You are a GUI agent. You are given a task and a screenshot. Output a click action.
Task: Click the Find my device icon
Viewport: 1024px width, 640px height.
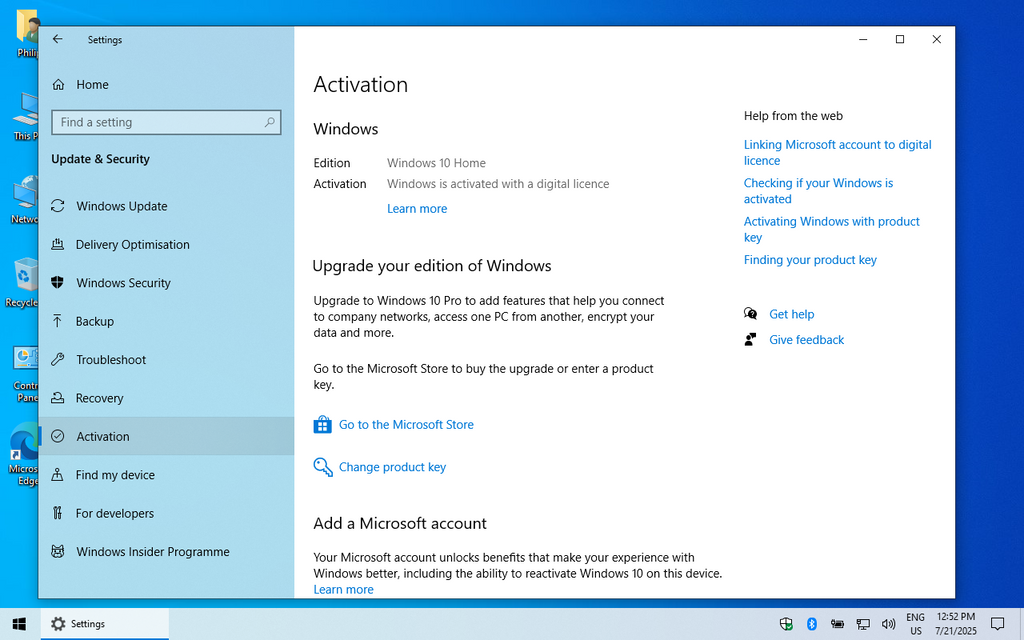[x=57, y=475]
